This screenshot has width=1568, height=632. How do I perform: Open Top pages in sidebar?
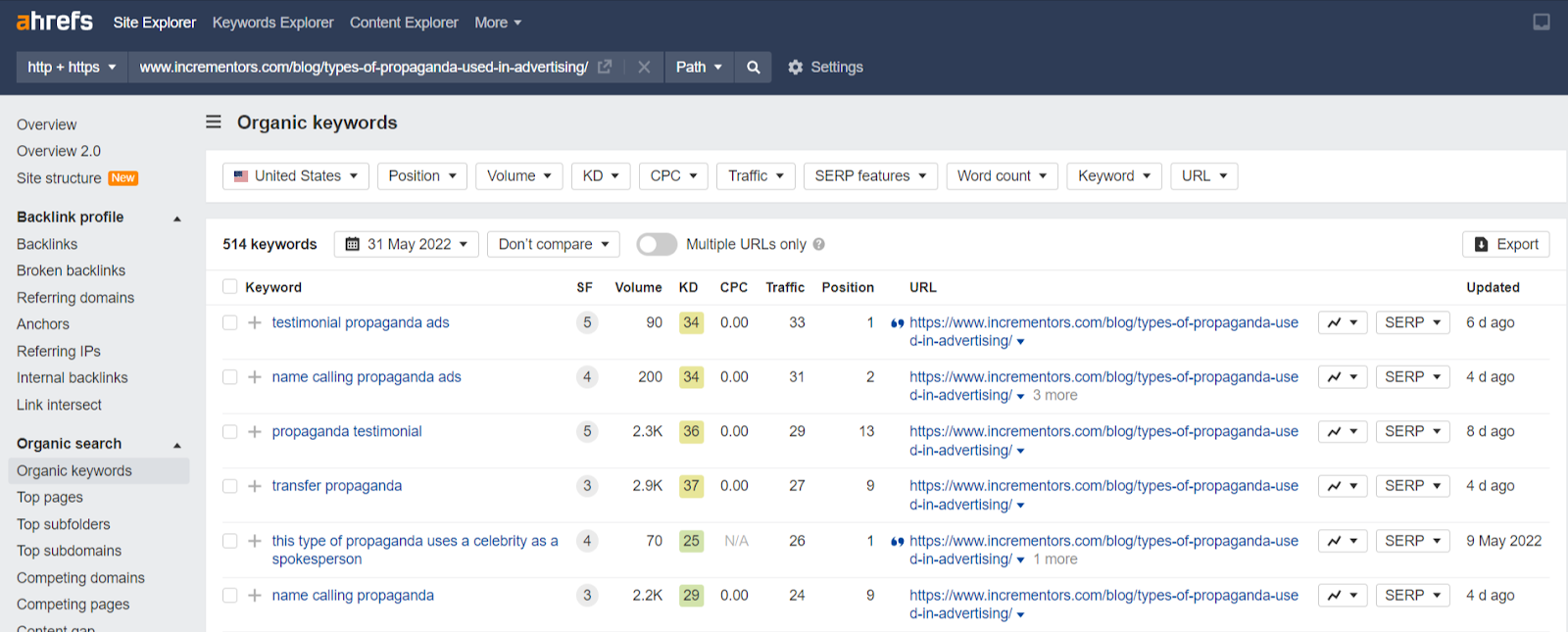tap(50, 498)
